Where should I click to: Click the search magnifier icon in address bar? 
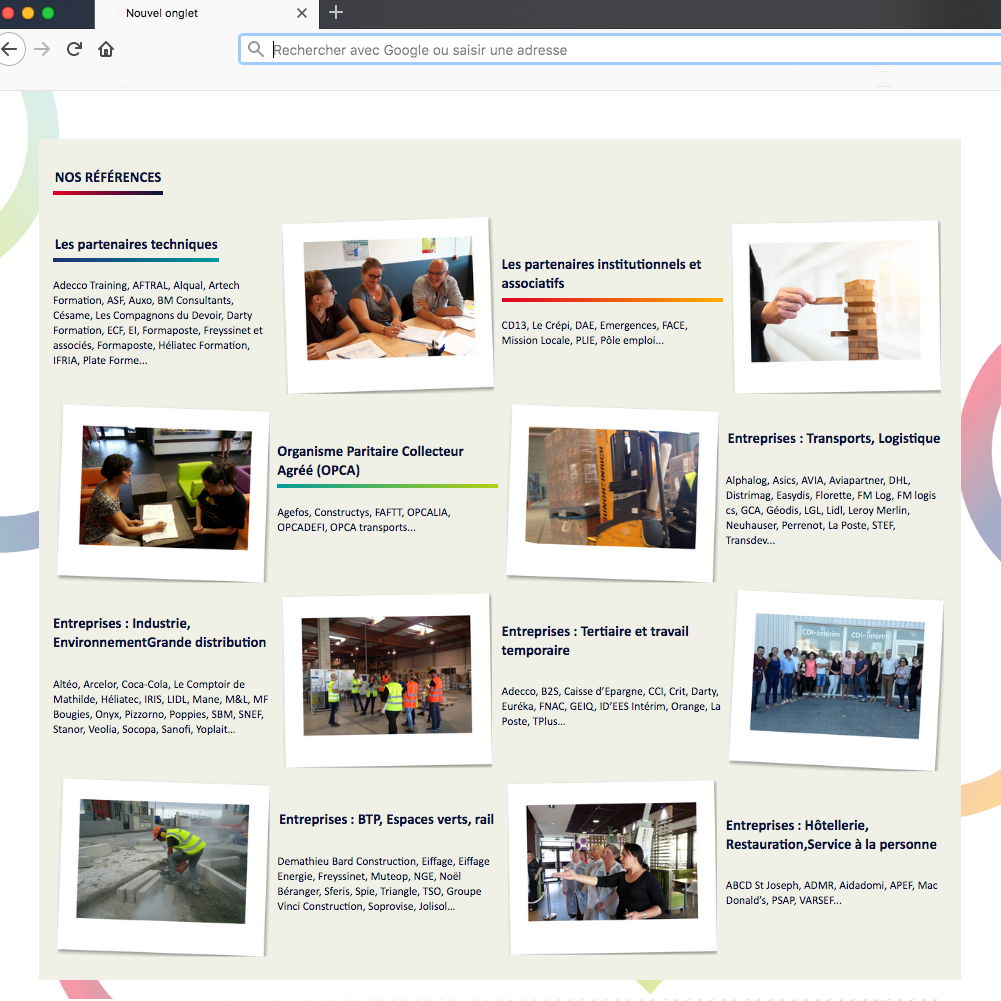255,49
